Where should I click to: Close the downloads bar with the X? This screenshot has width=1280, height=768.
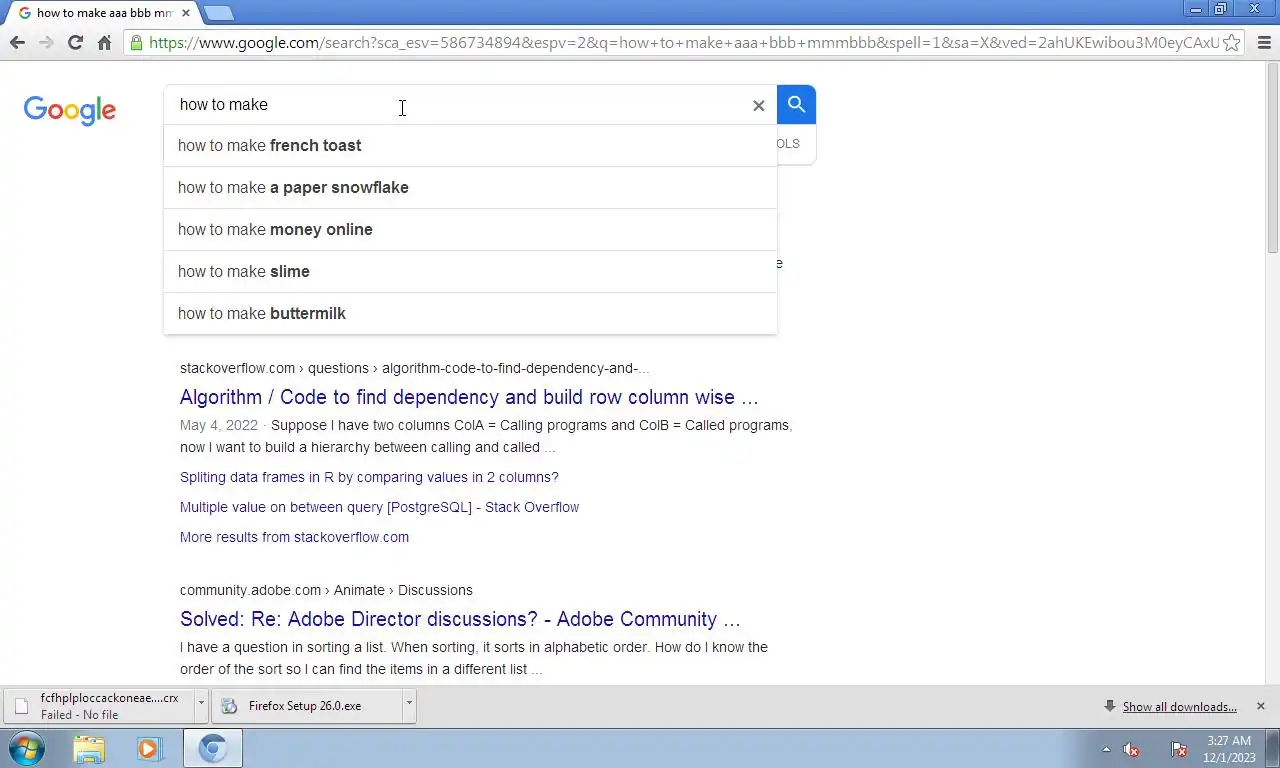click(x=1260, y=706)
